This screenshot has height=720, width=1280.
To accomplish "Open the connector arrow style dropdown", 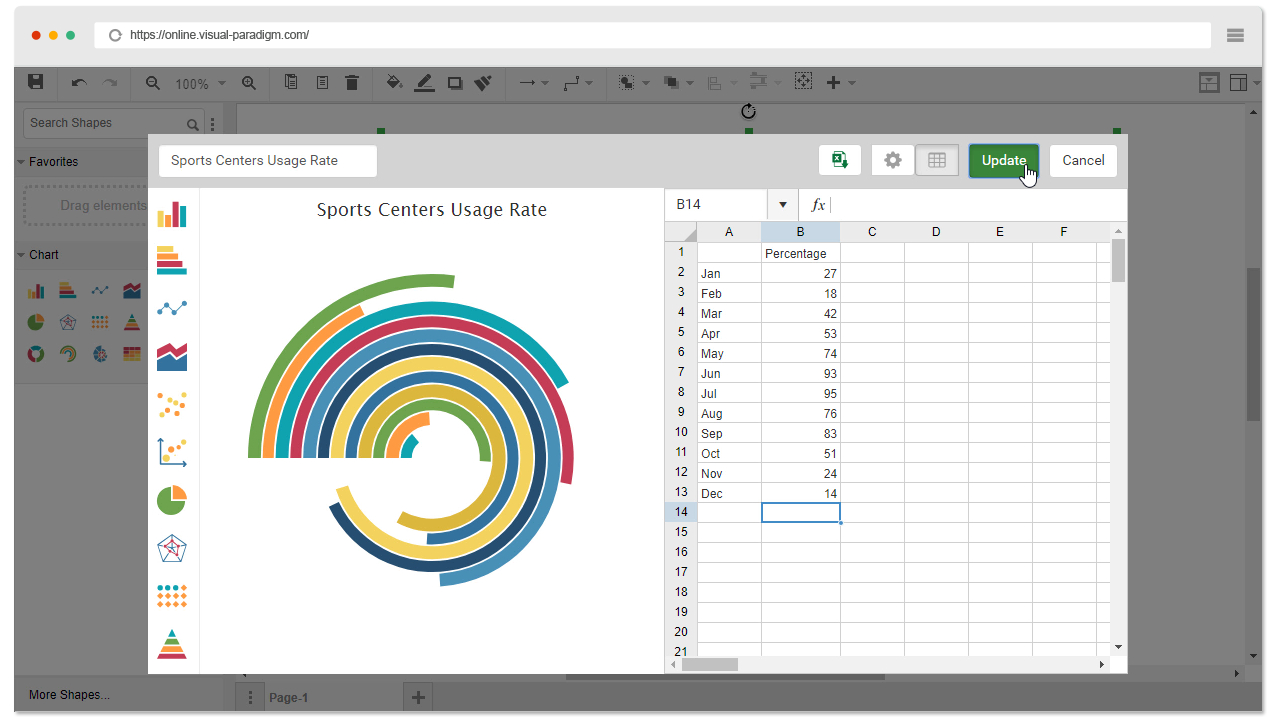I will 534,83.
